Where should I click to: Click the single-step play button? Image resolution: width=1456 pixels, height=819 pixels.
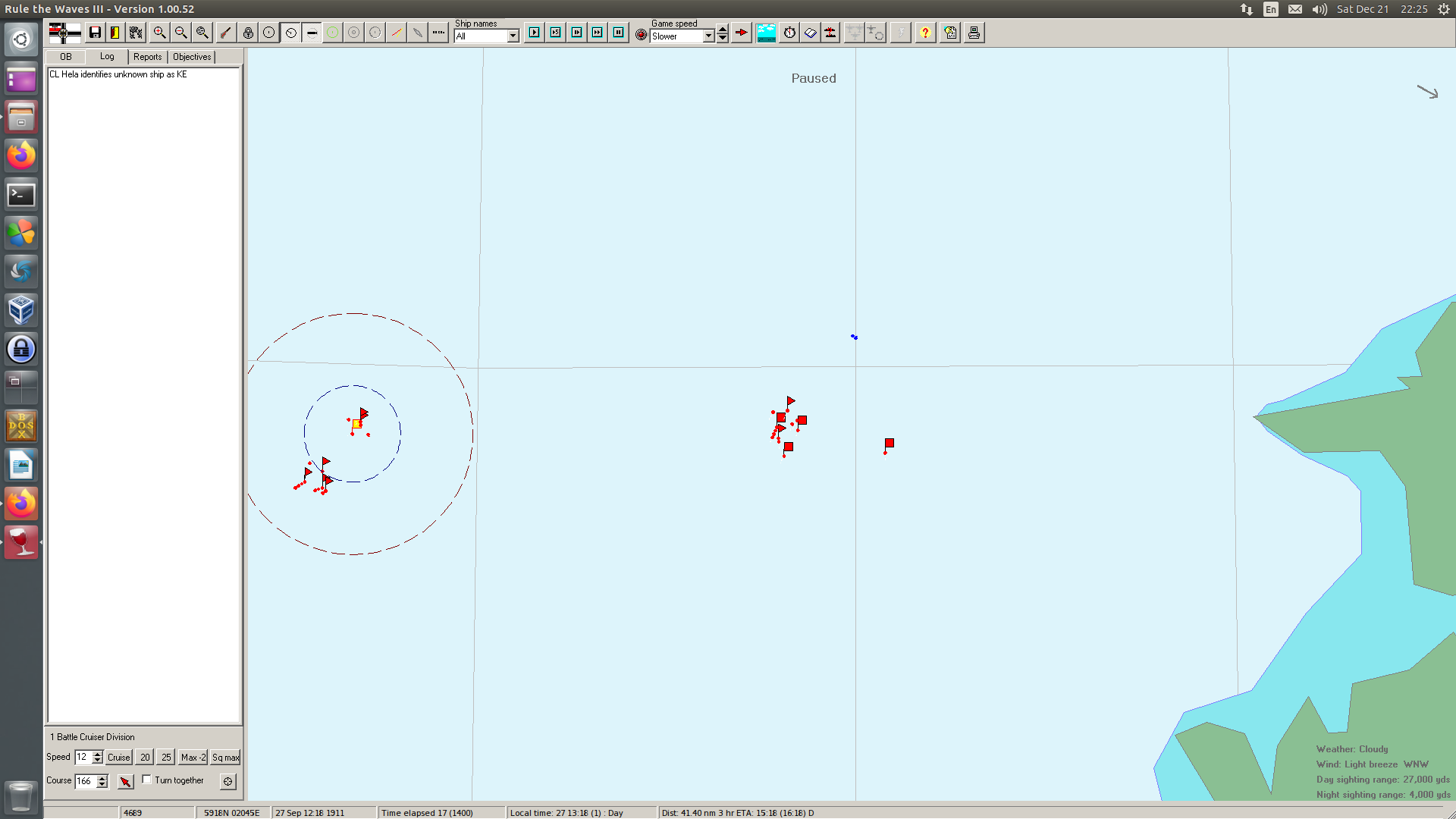(535, 33)
